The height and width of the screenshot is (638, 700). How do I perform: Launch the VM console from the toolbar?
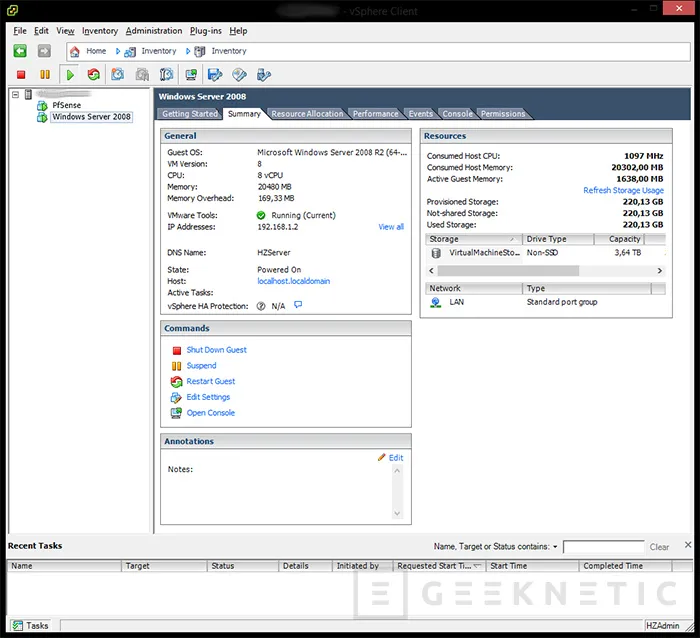pyautogui.click(x=191, y=75)
